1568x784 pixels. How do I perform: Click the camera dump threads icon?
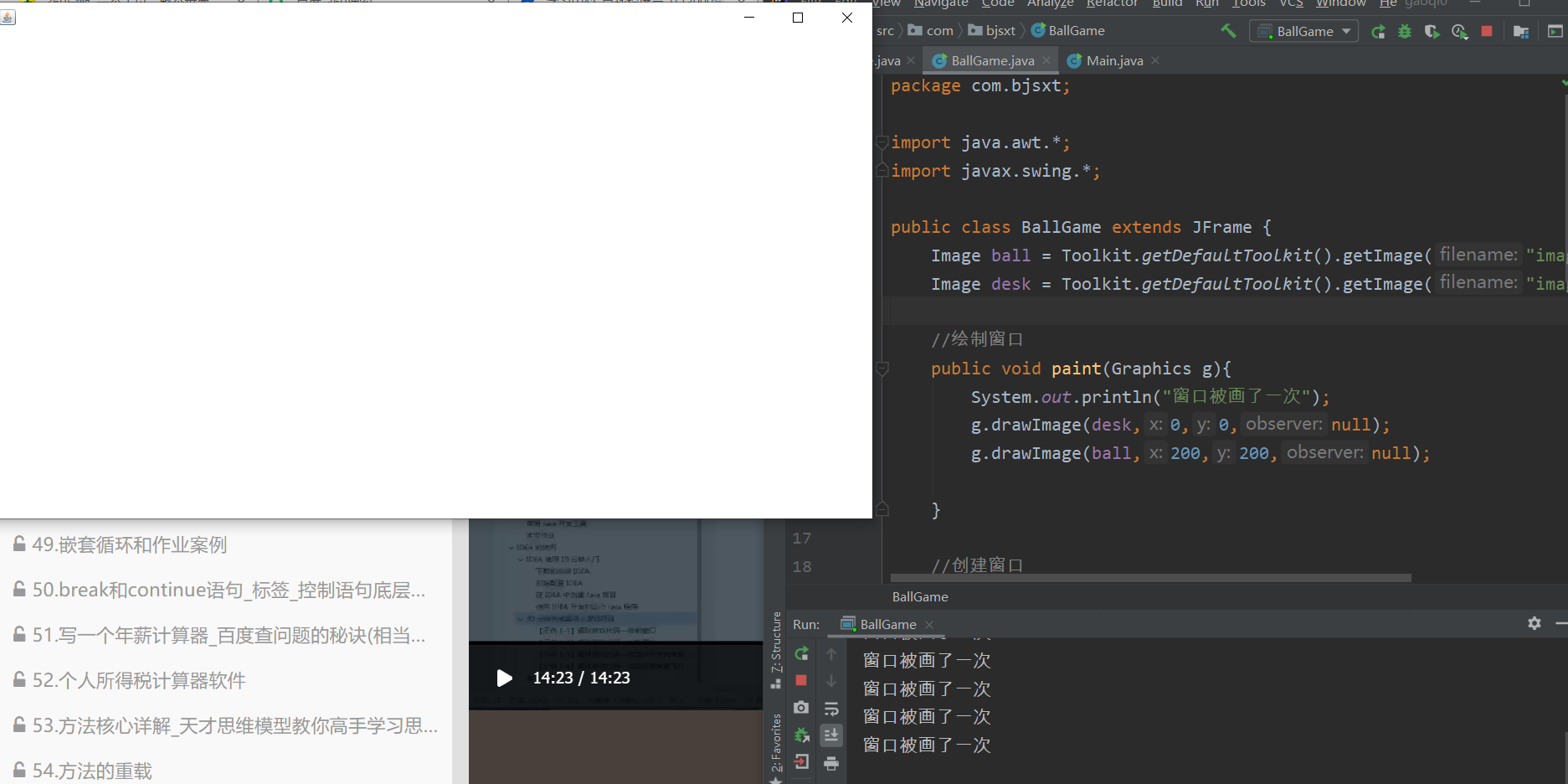(801, 708)
